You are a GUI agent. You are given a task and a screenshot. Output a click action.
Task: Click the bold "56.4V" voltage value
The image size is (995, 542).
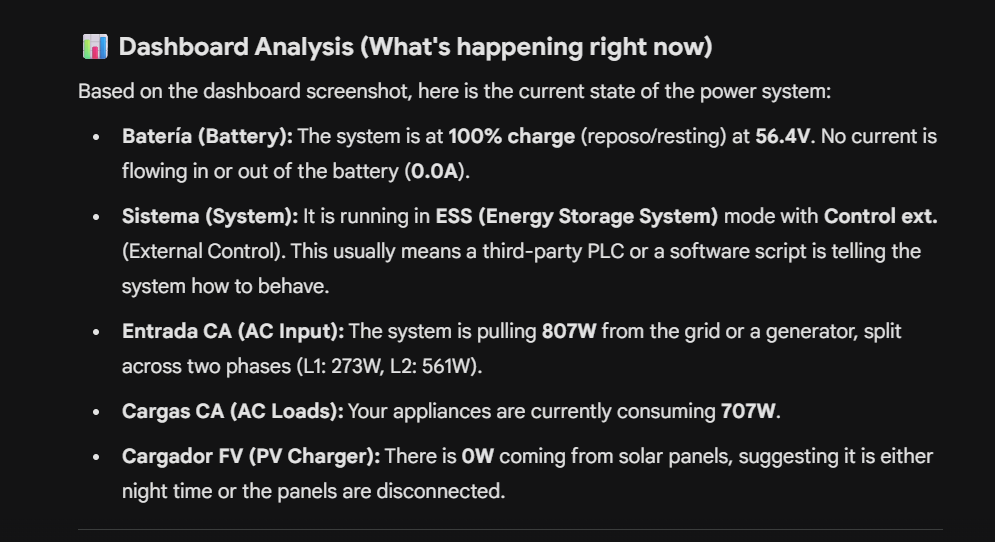783,136
